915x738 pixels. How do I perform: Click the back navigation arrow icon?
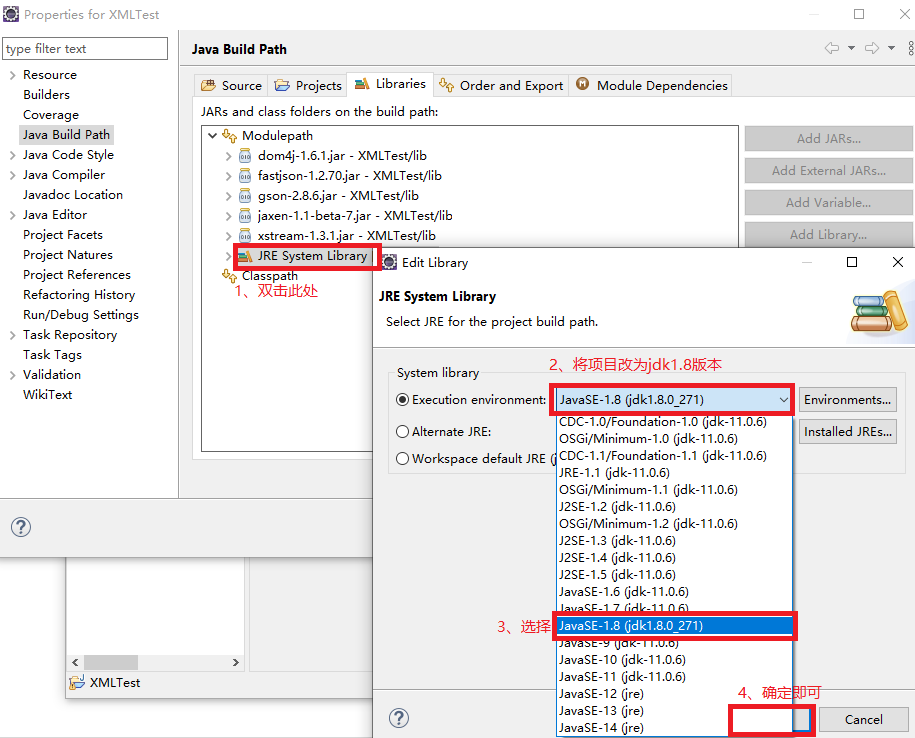[x=832, y=48]
